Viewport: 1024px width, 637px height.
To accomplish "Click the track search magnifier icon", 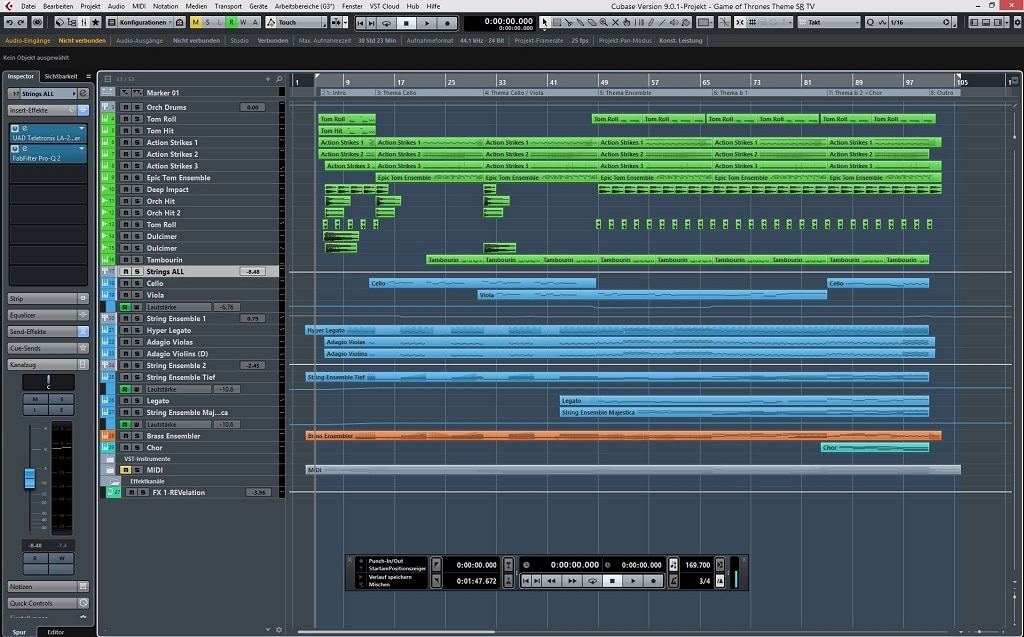I will pyautogui.click(x=279, y=79).
